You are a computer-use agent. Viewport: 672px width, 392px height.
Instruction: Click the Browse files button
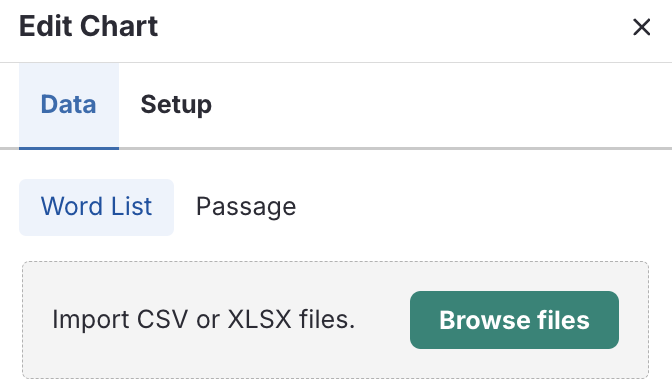coord(514,320)
